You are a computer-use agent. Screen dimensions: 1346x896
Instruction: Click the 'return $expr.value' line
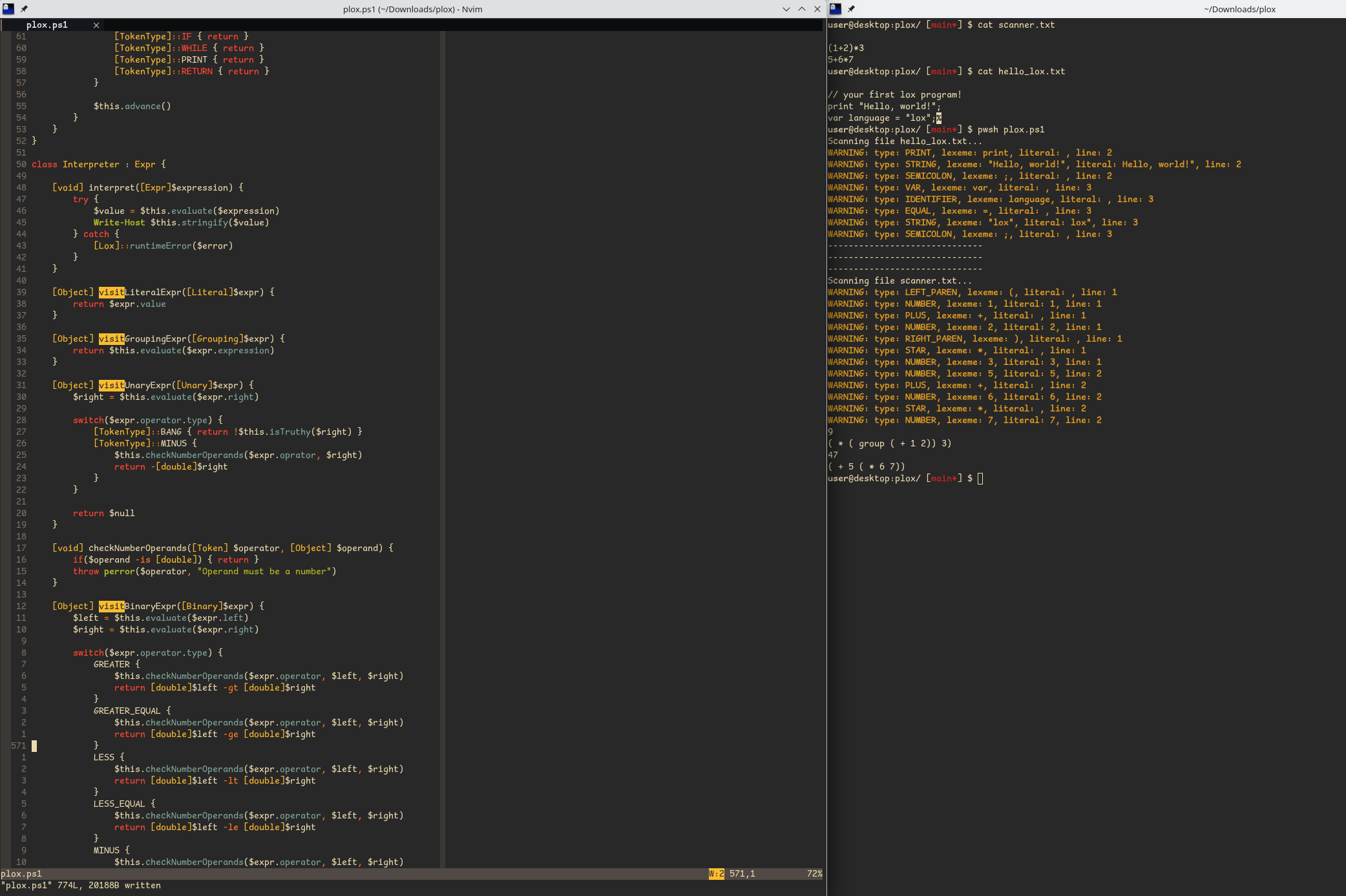(120, 304)
